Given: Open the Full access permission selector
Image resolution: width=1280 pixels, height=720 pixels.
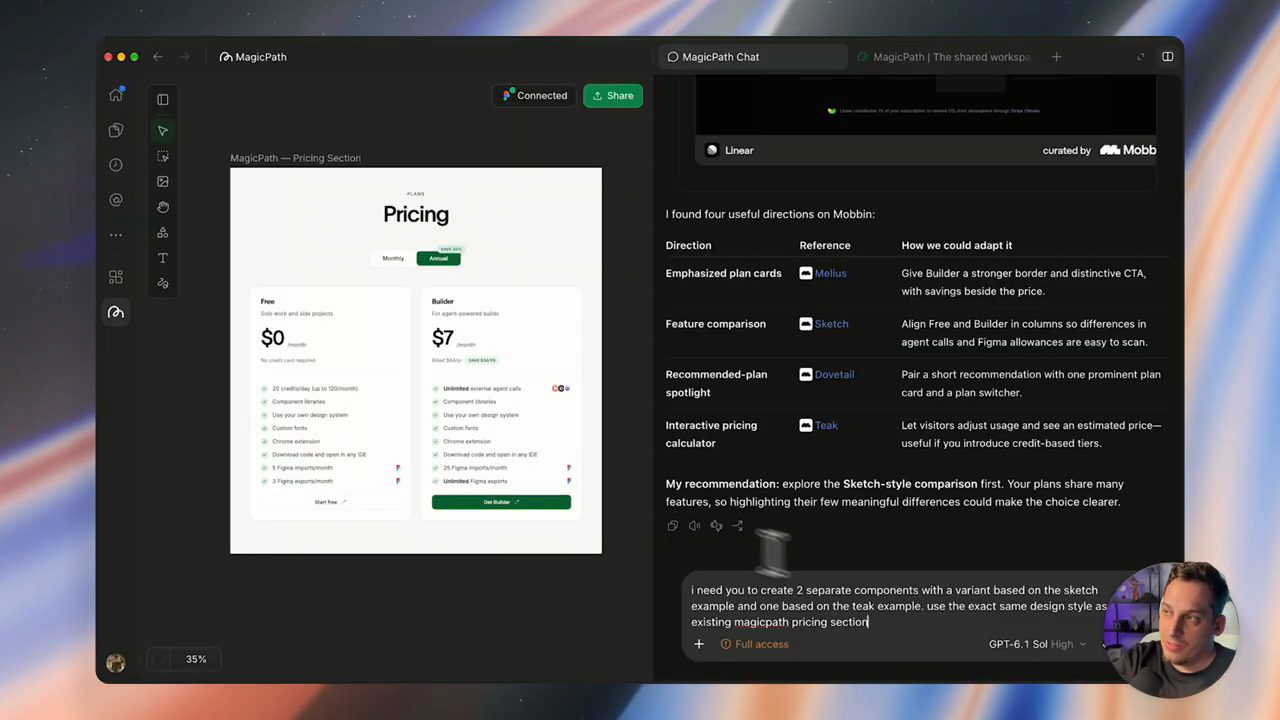Looking at the screenshot, I should point(754,644).
